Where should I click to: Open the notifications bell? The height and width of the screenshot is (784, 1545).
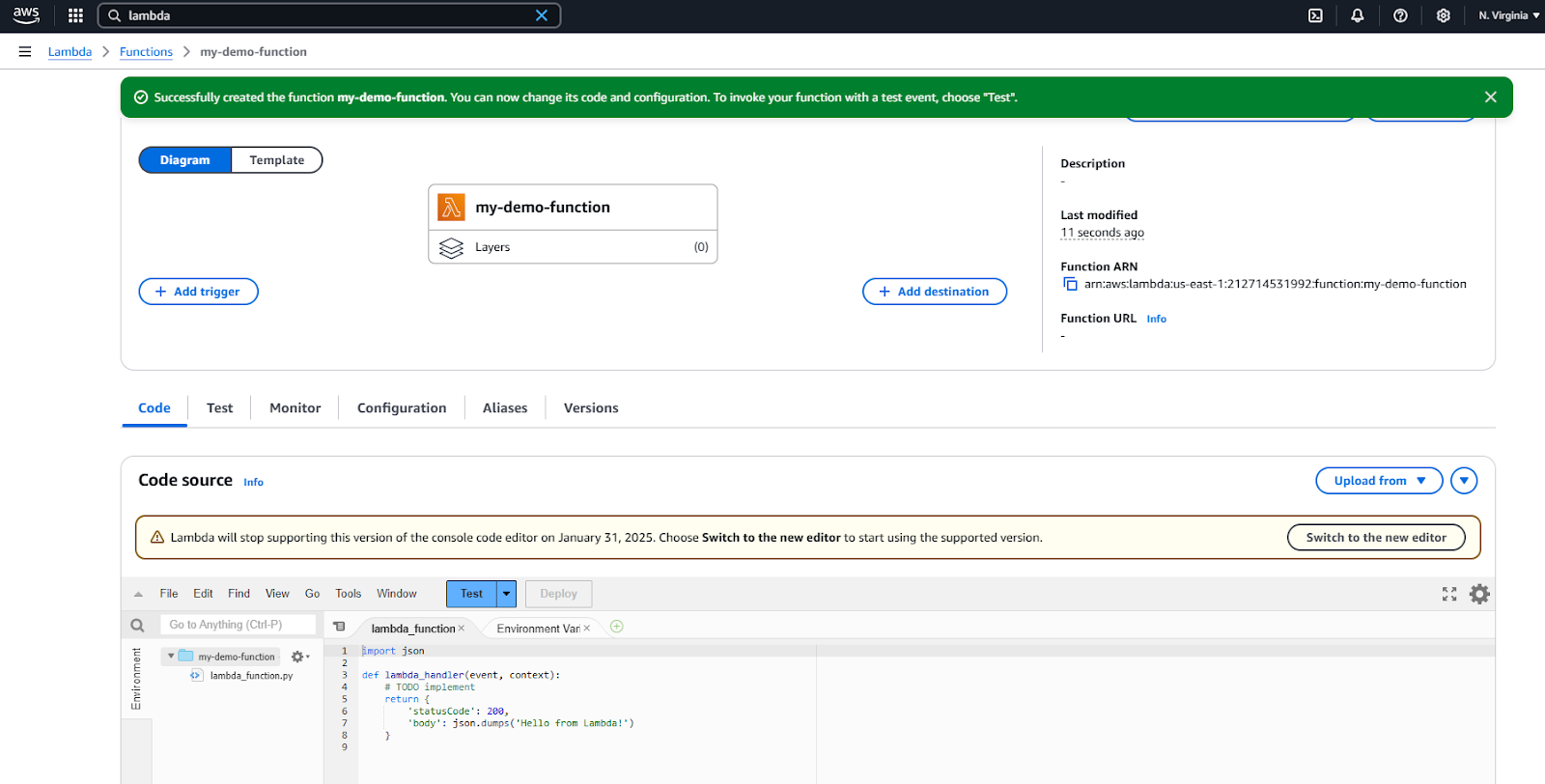pyautogui.click(x=1358, y=15)
